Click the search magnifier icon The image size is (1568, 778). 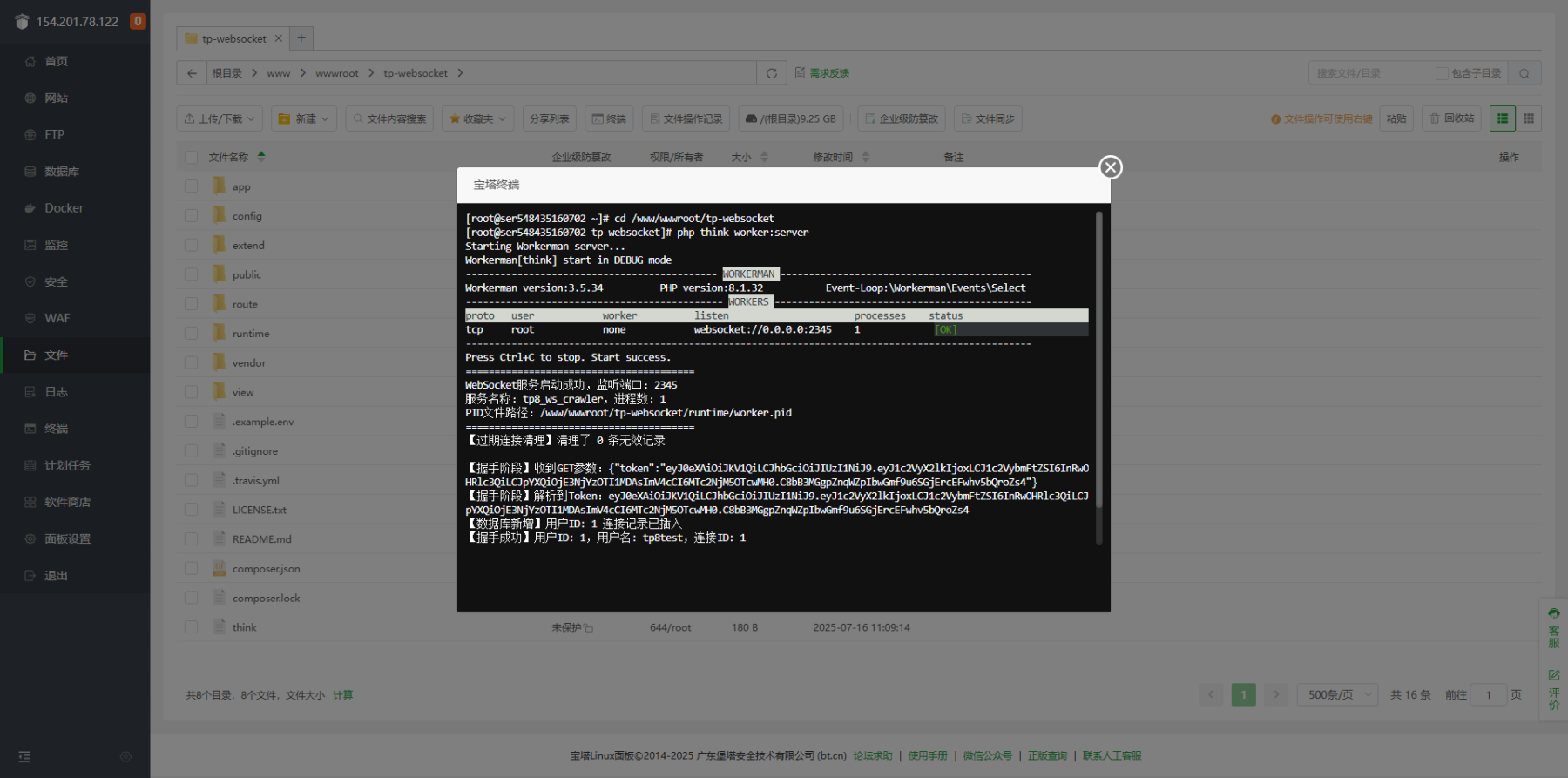pyautogui.click(x=1524, y=73)
